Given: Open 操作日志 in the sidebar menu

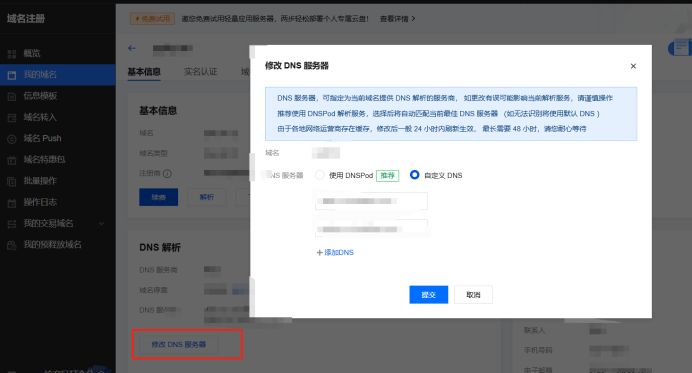Looking at the screenshot, I should pos(40,202).
